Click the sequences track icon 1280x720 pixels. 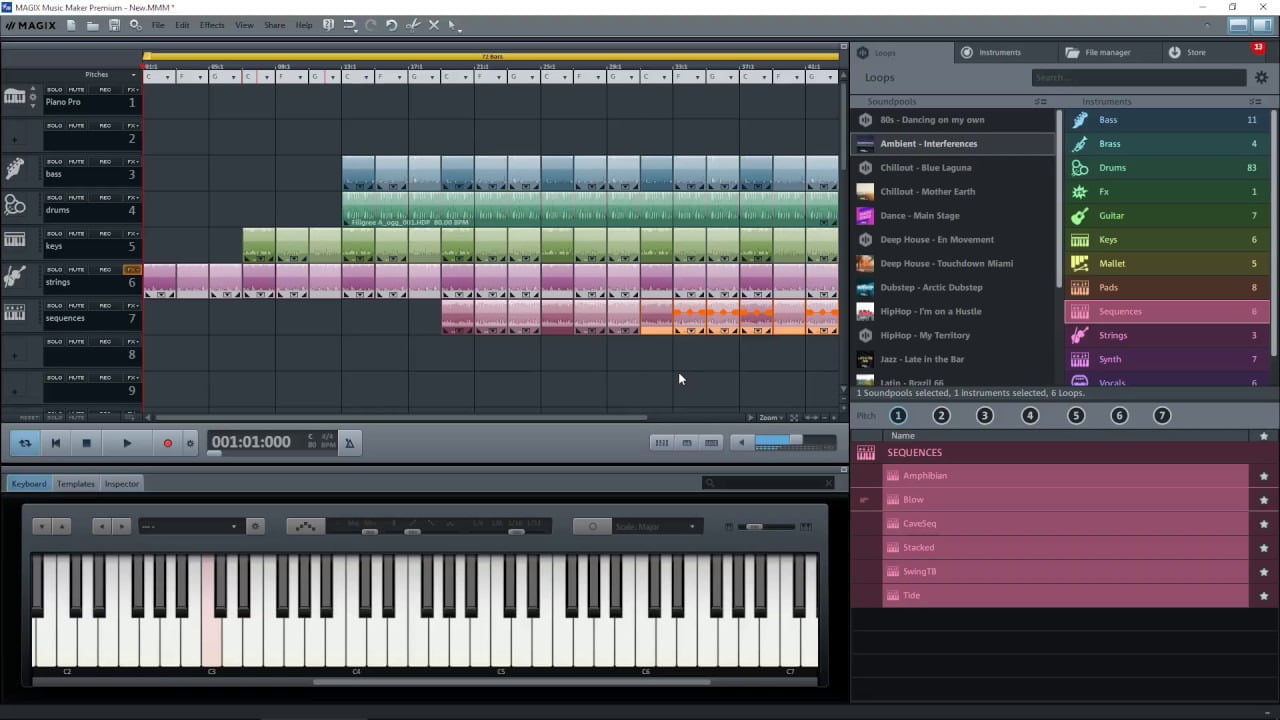[x=14, y=312]
